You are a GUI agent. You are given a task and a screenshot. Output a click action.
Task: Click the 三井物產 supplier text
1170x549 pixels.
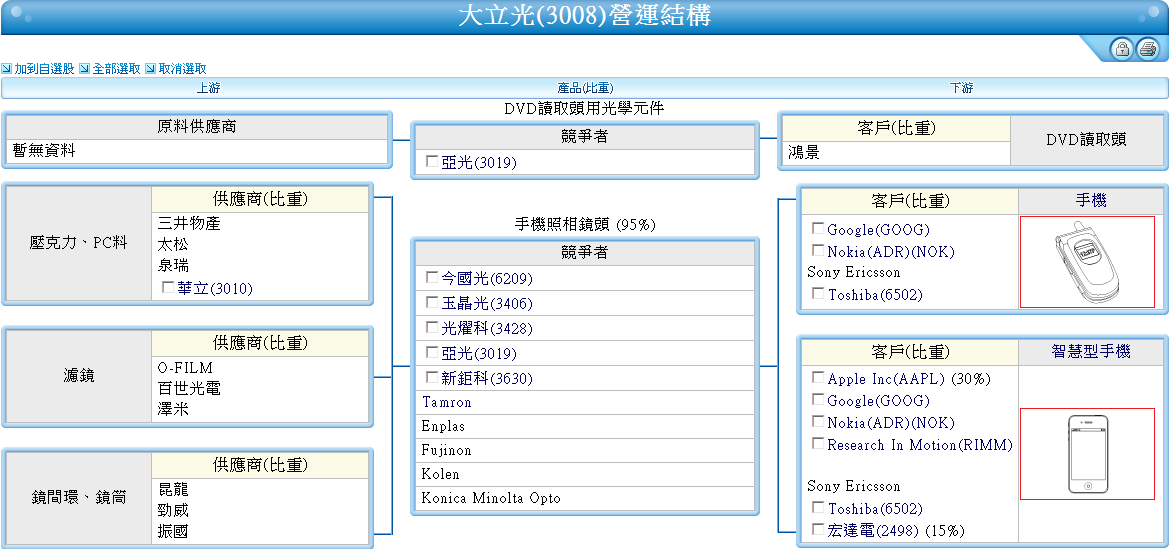coord(189,224)
